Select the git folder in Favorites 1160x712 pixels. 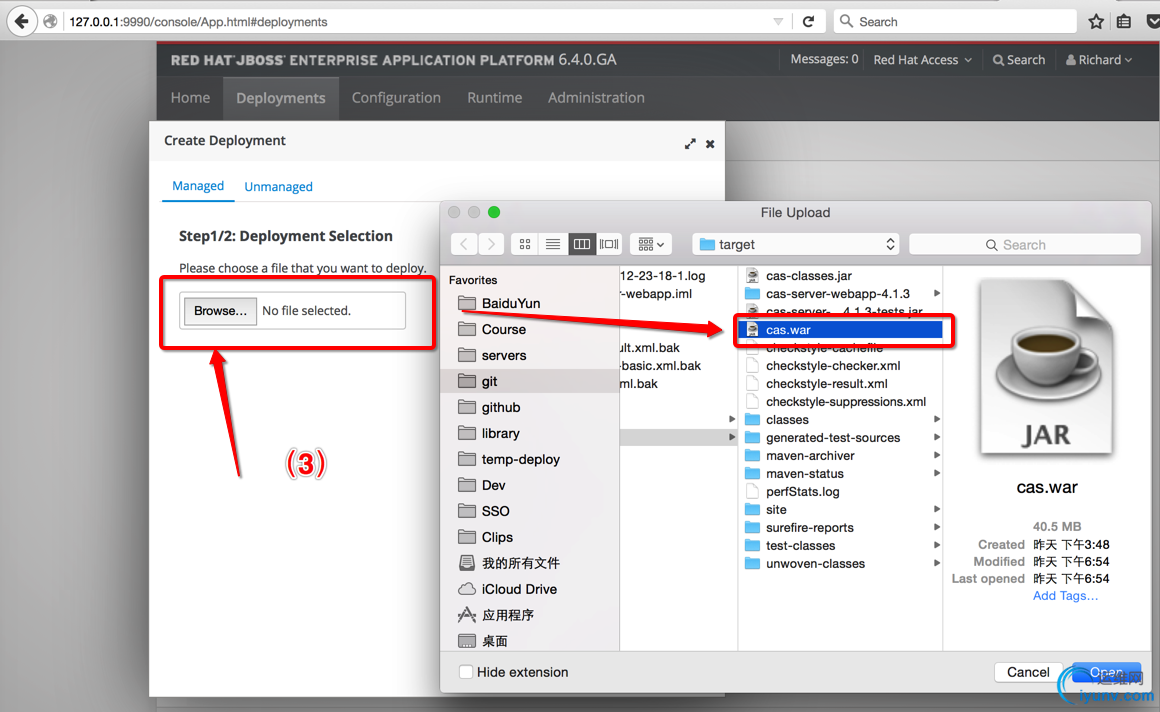(x=530, y=381)
